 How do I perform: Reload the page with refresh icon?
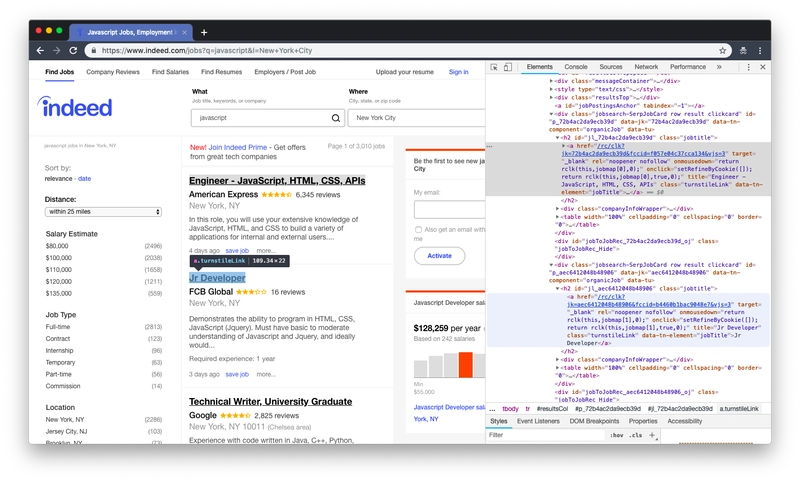[73, 50]
